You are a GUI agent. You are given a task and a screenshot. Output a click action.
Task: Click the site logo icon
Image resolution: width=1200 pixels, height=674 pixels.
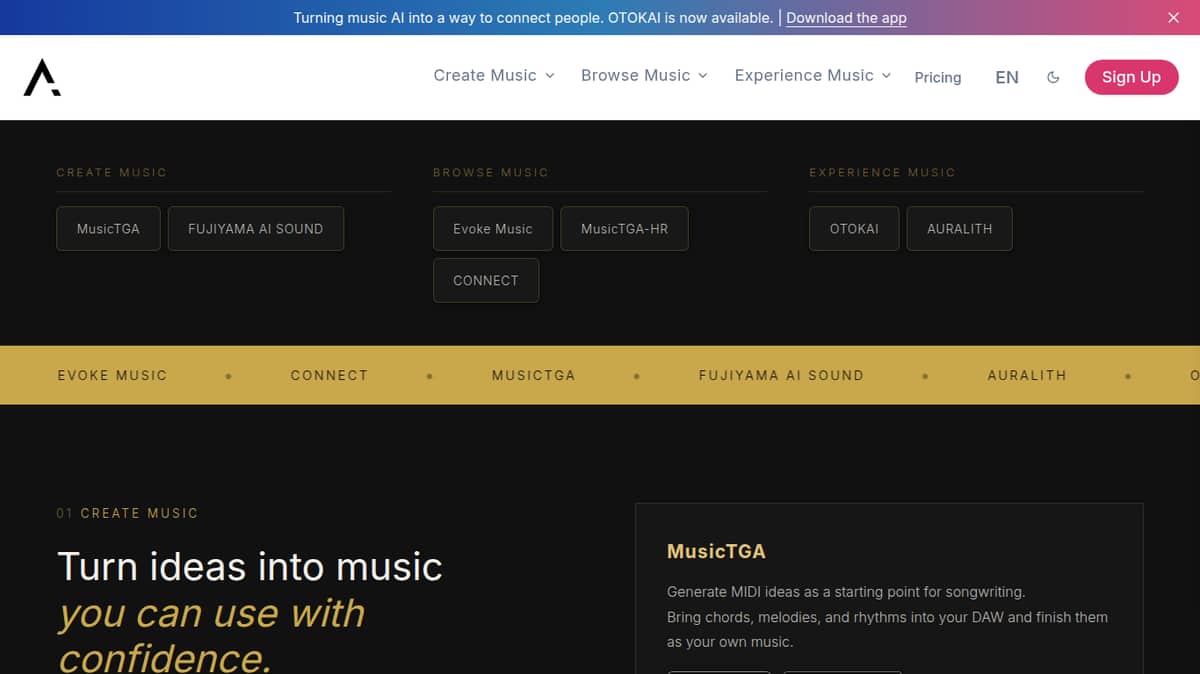(x=42, y=77)
